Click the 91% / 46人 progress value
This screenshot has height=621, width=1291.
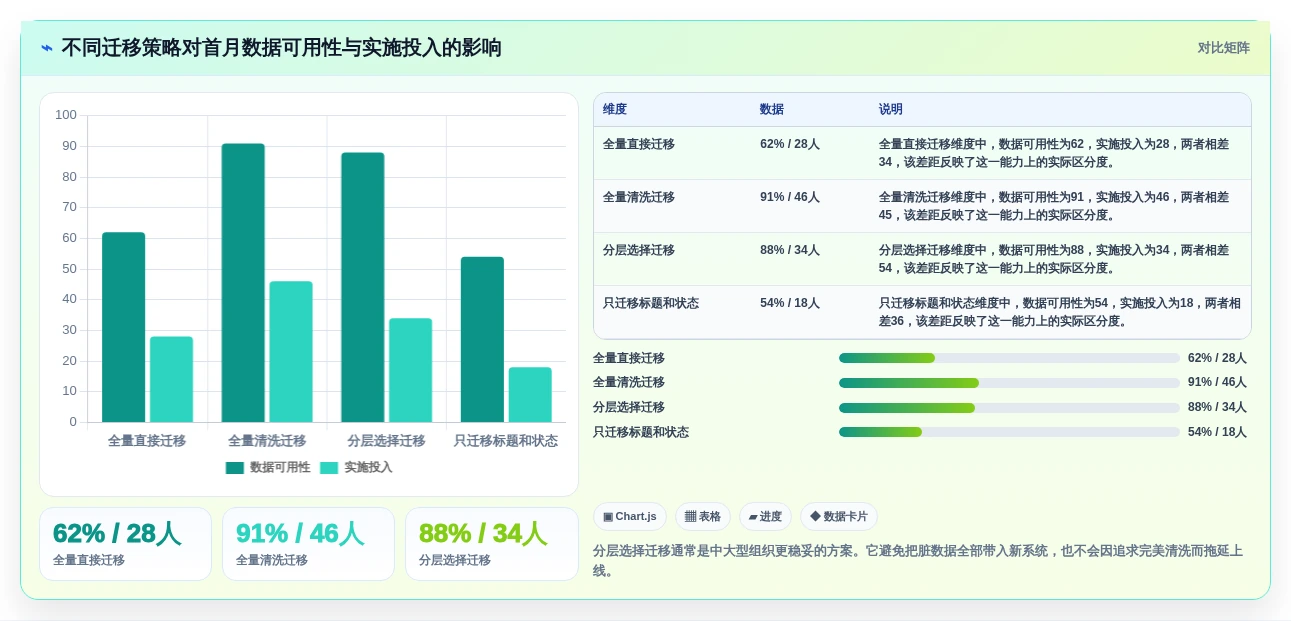(1217, 383)
